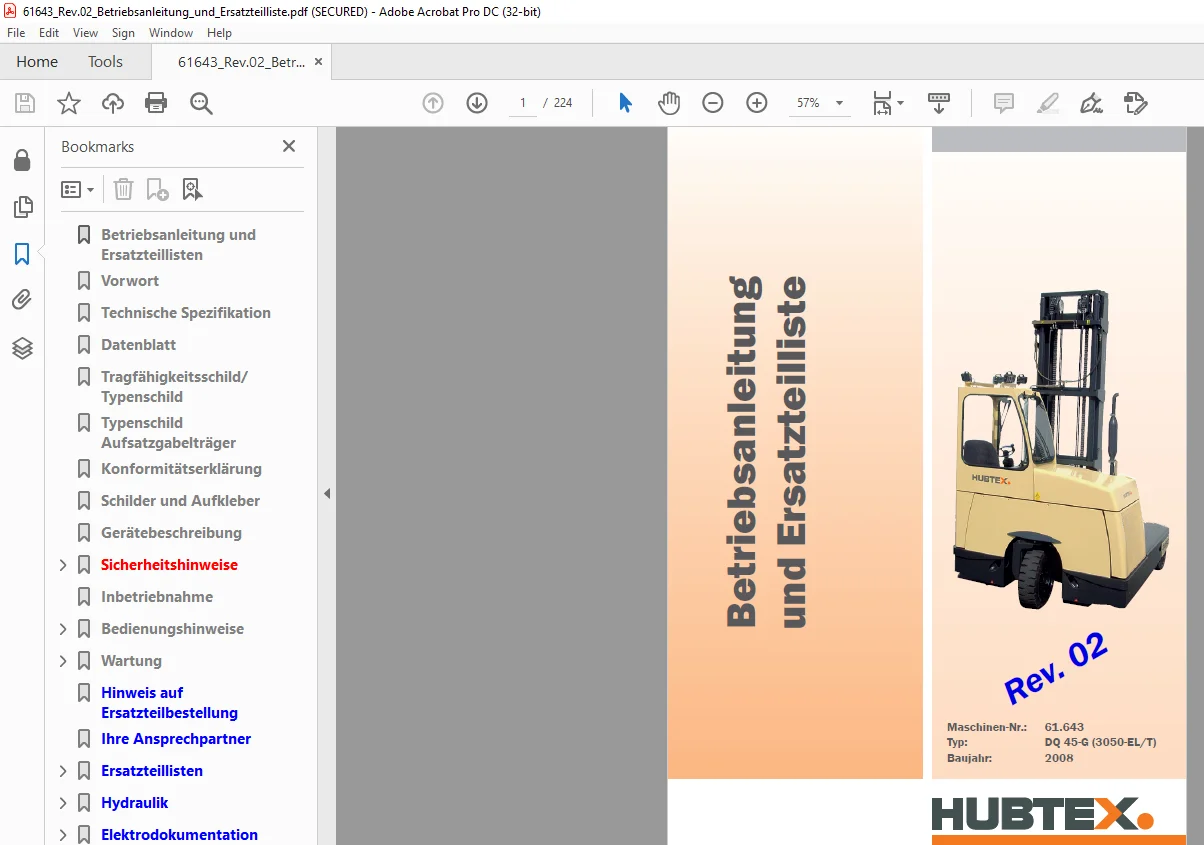Expand the Bedienungshinweise bookmark
Viewport: 1204px width, 845px height.
[63, 629]
